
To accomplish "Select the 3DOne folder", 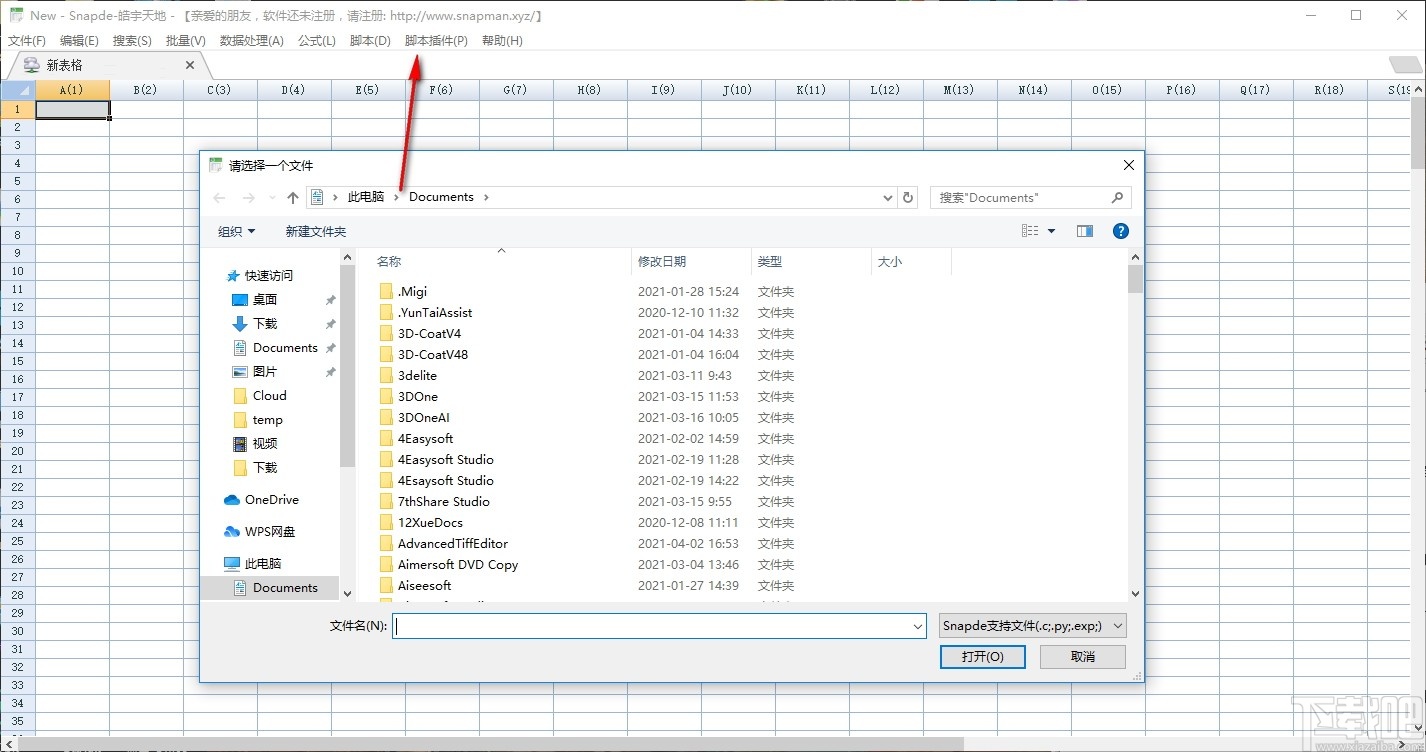I will (x=408, y=396).
